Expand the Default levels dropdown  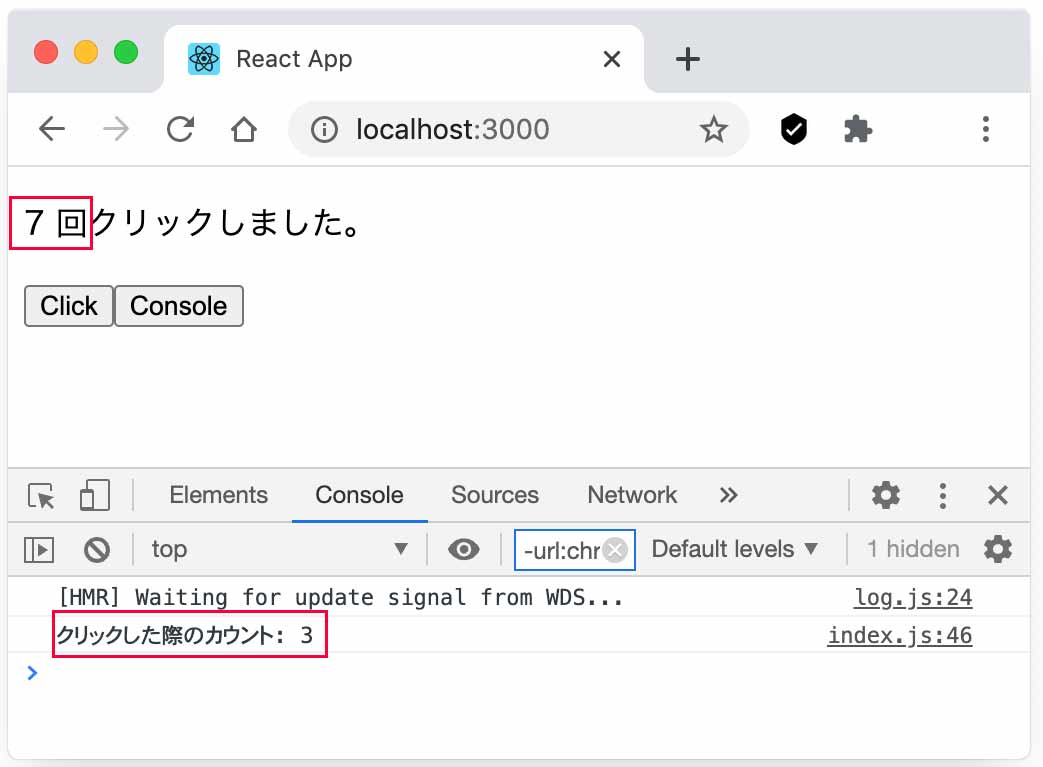coord(735,549)
